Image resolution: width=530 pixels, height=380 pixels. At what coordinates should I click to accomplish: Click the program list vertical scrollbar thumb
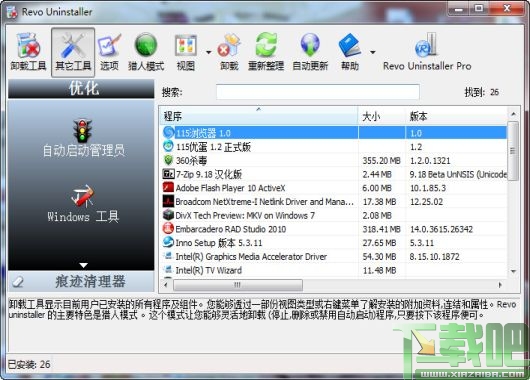(513, 151)
